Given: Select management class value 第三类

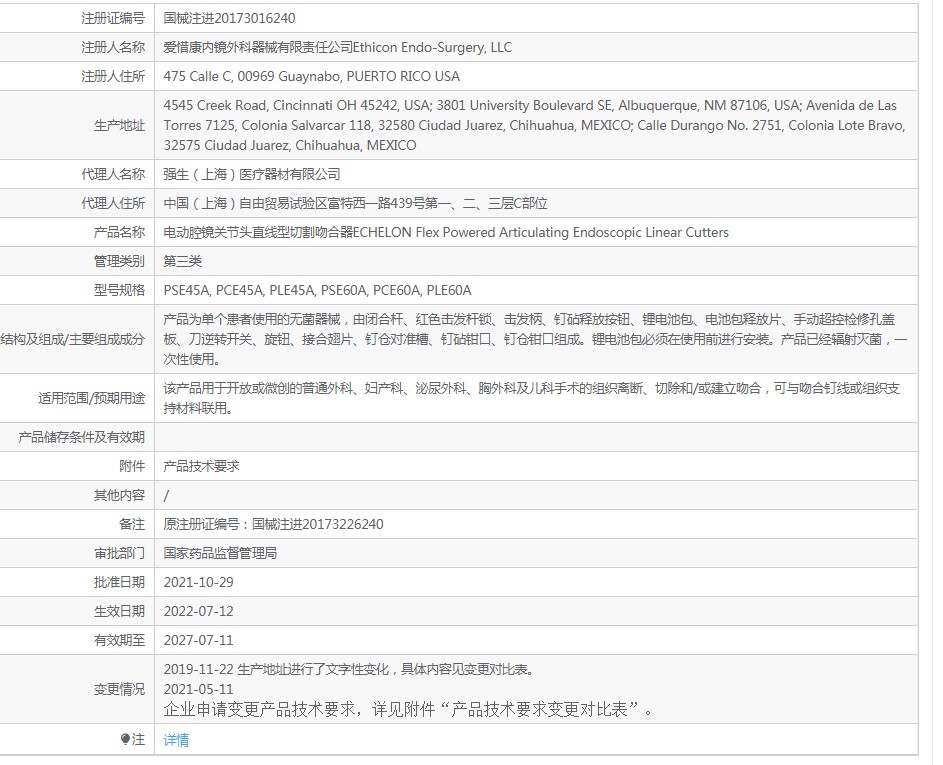Looking at the screenshot, I should point(182,261).
